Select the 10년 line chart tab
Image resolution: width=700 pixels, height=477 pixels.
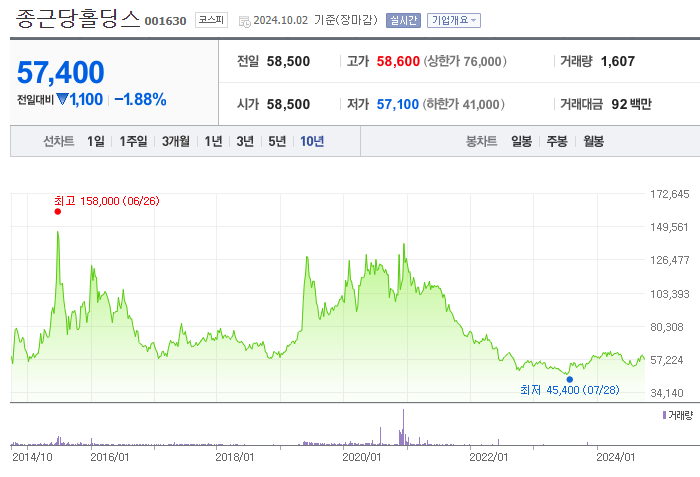(312, 142)
